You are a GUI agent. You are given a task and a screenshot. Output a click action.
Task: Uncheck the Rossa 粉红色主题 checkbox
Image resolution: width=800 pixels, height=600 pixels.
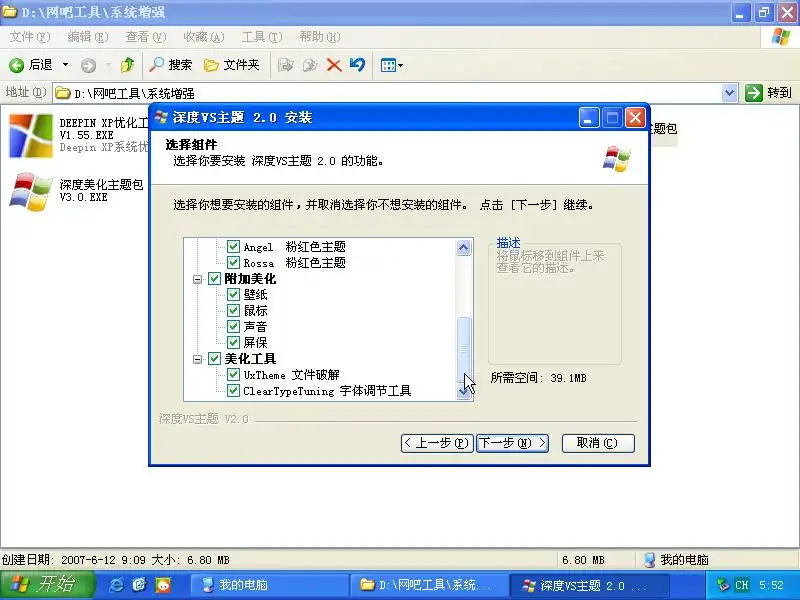point(233,263)
